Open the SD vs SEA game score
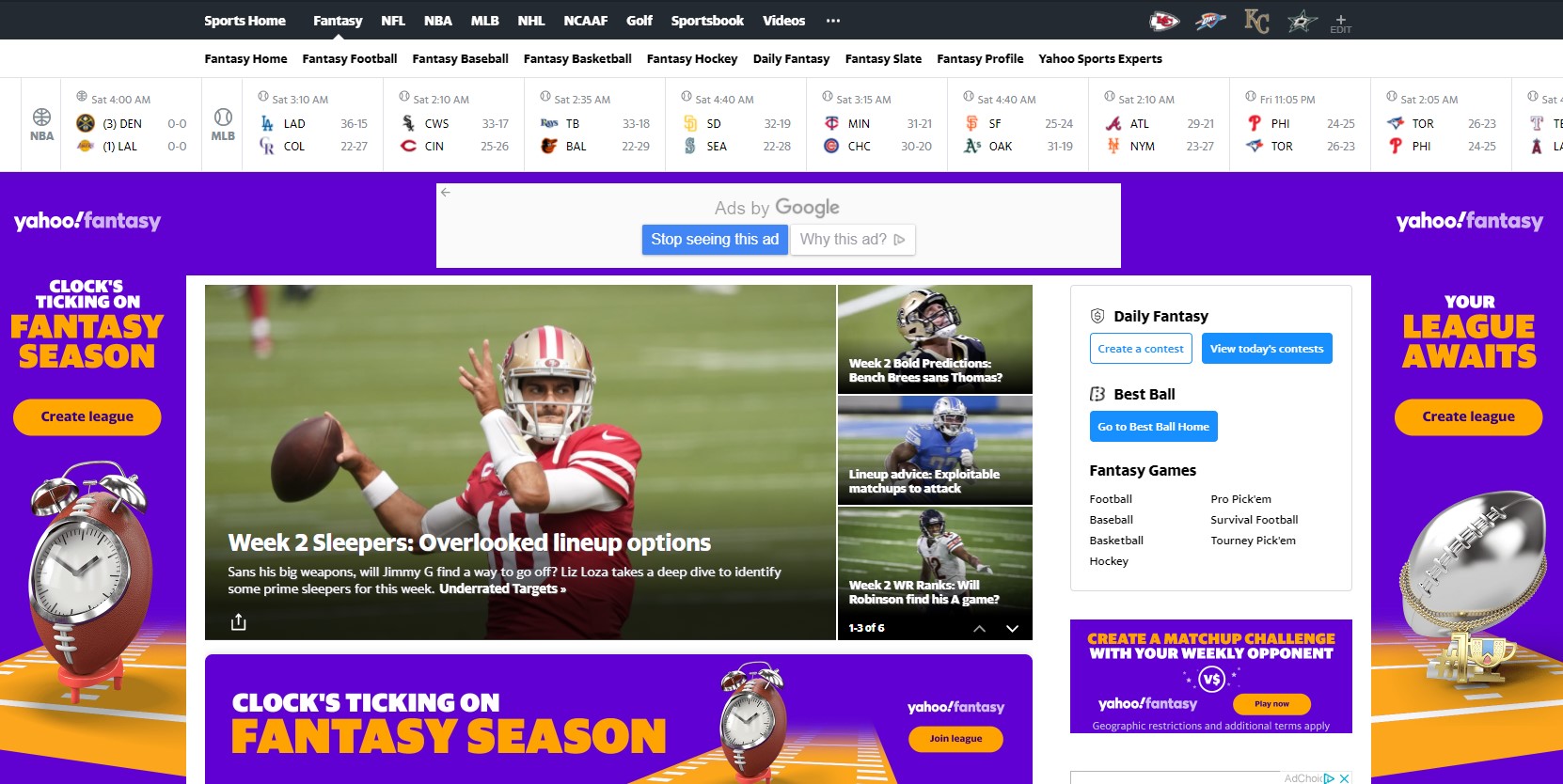The image size is (1563, 784). pyautogui.click(x=736, y=124)
